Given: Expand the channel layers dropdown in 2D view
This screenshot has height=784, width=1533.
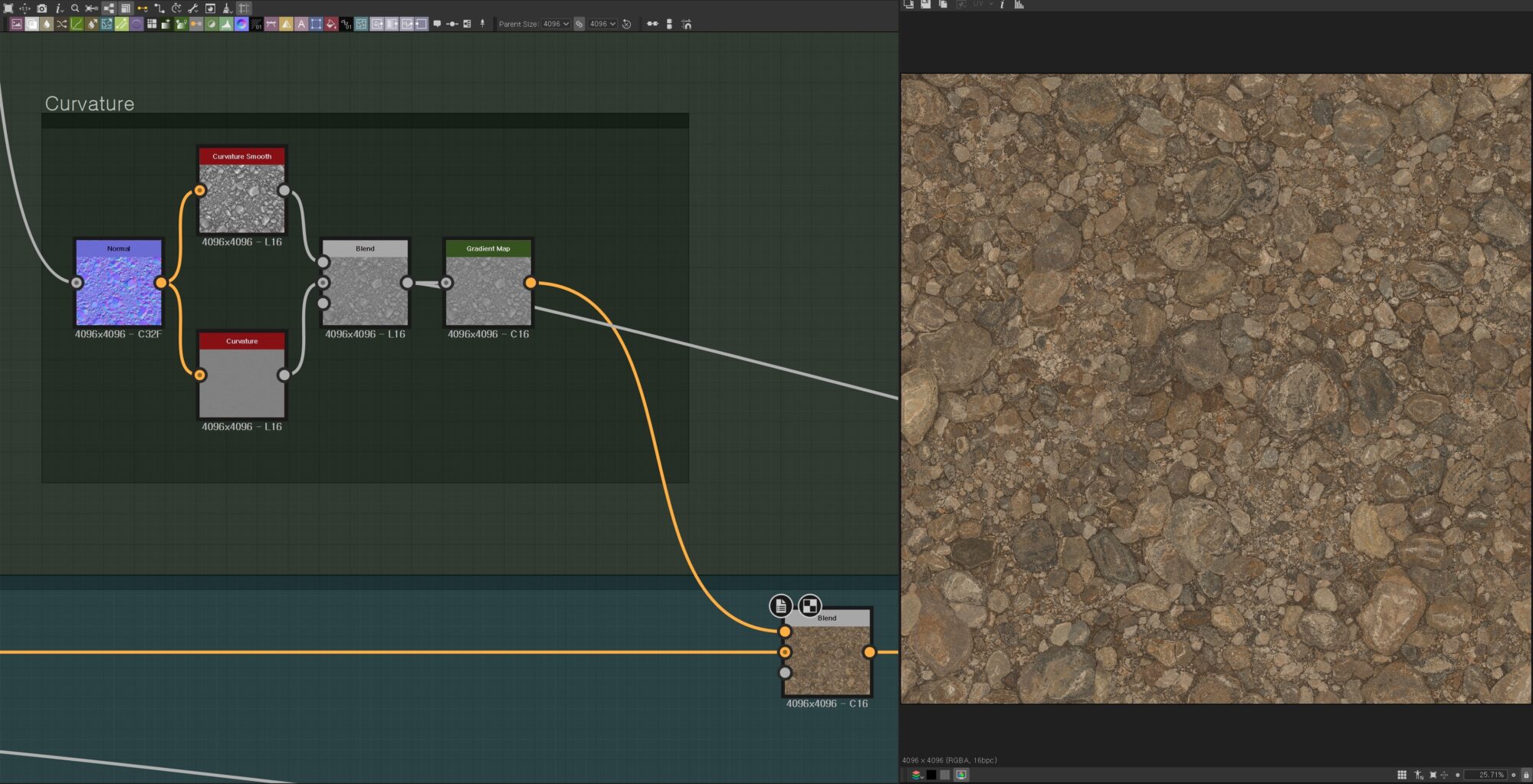Looking at the screenshot, I should click(917, 775).
